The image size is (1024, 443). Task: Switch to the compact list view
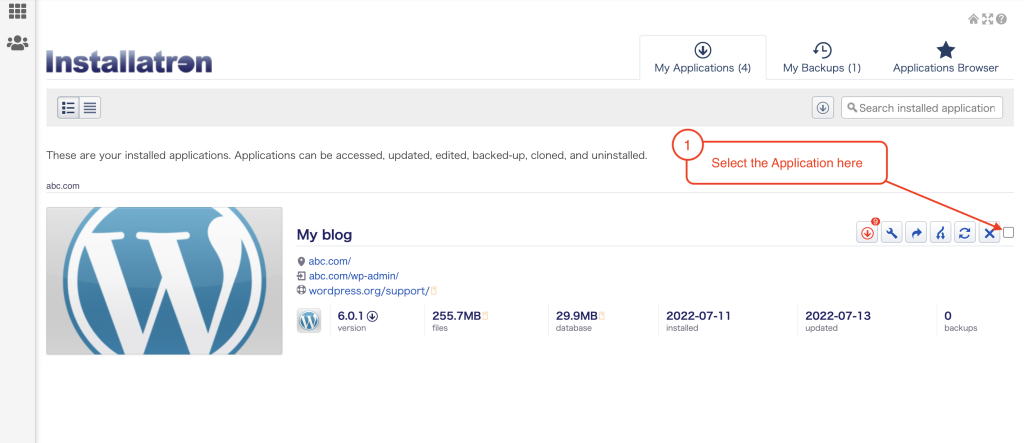90,108
